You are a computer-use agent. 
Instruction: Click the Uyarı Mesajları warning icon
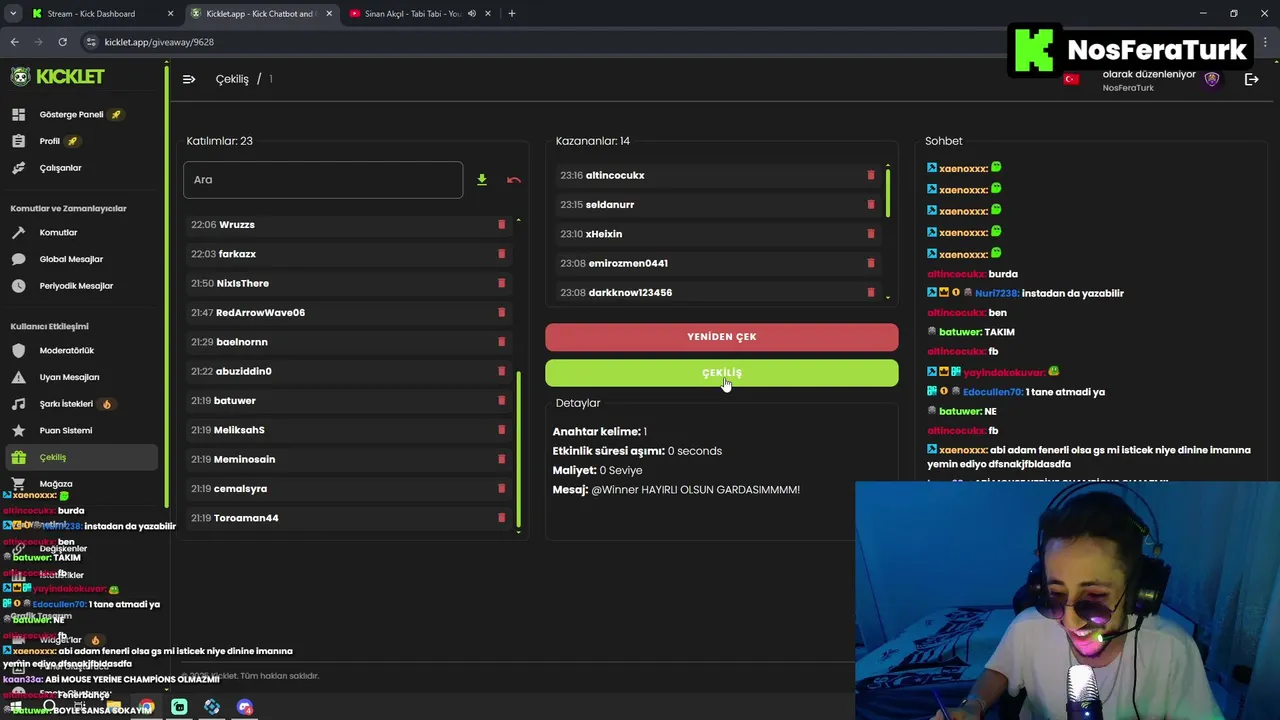(x=18, y=377)
